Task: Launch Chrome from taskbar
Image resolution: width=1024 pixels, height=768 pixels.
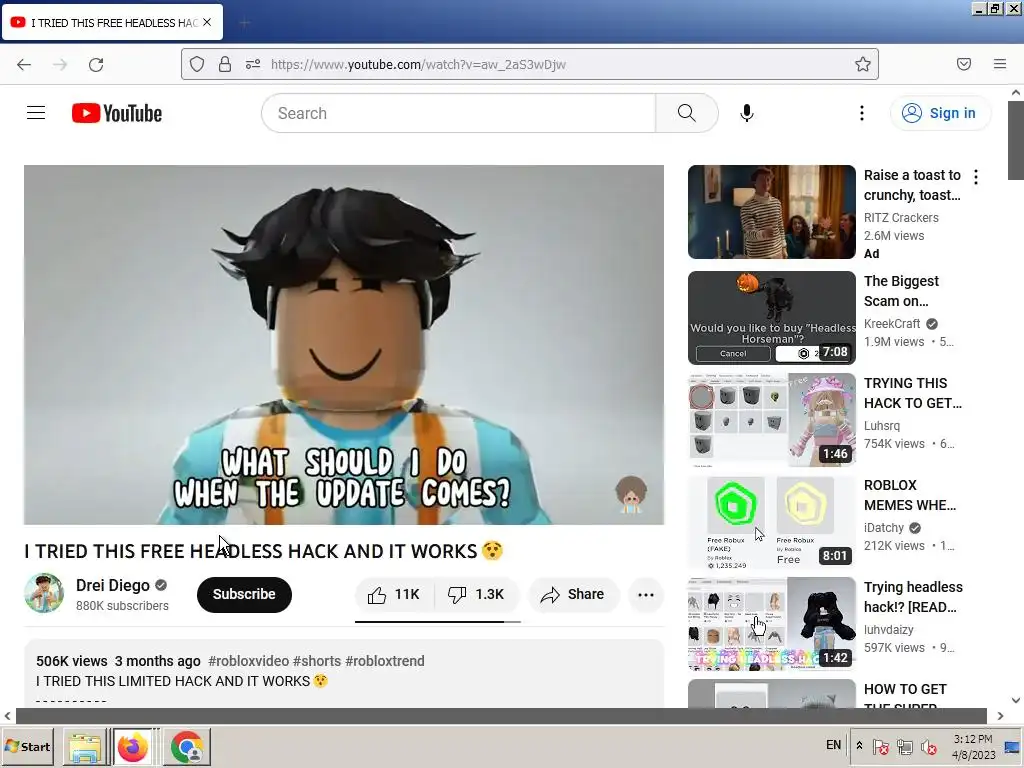Action: 187,747
